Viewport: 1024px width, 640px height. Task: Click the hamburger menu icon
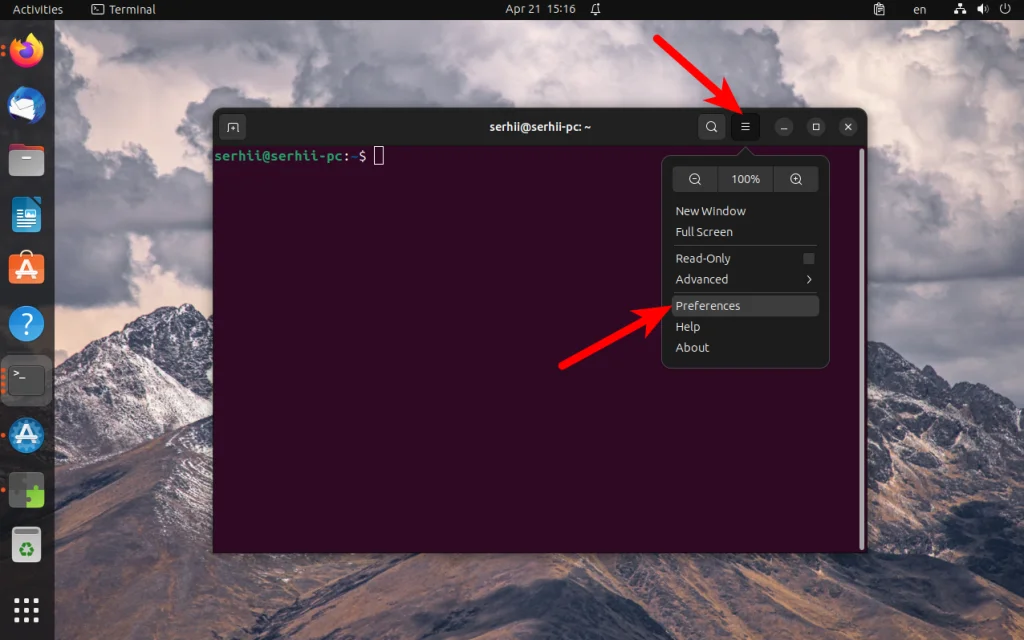745,127
